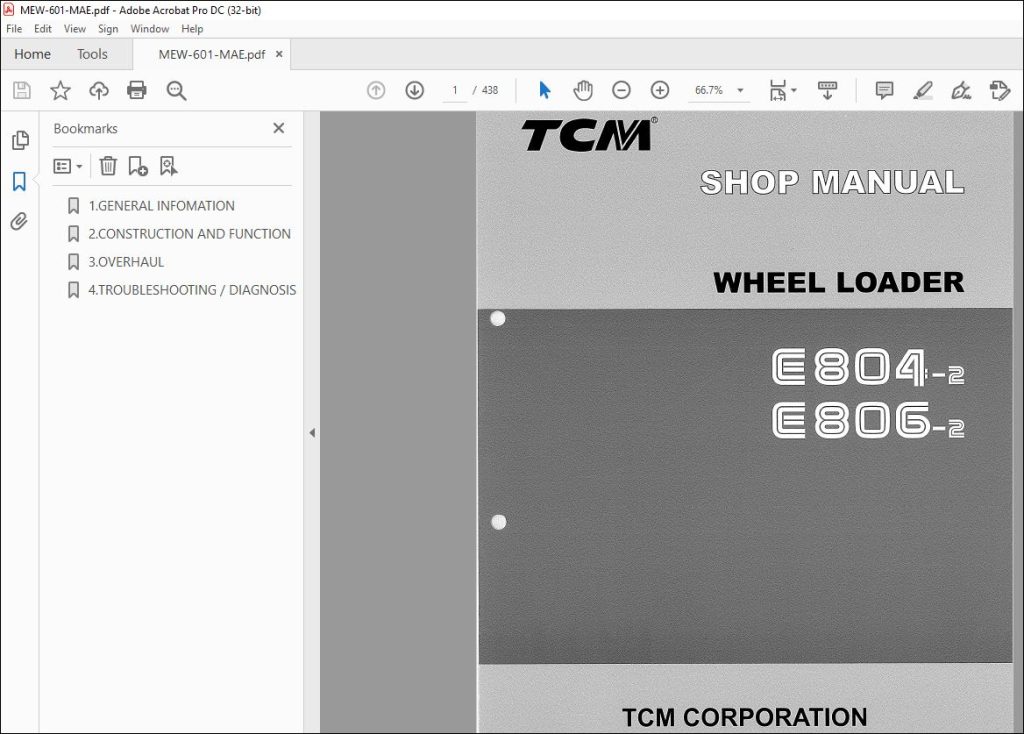
Task: Zoom out with minus button
Action: pos(621,90)
